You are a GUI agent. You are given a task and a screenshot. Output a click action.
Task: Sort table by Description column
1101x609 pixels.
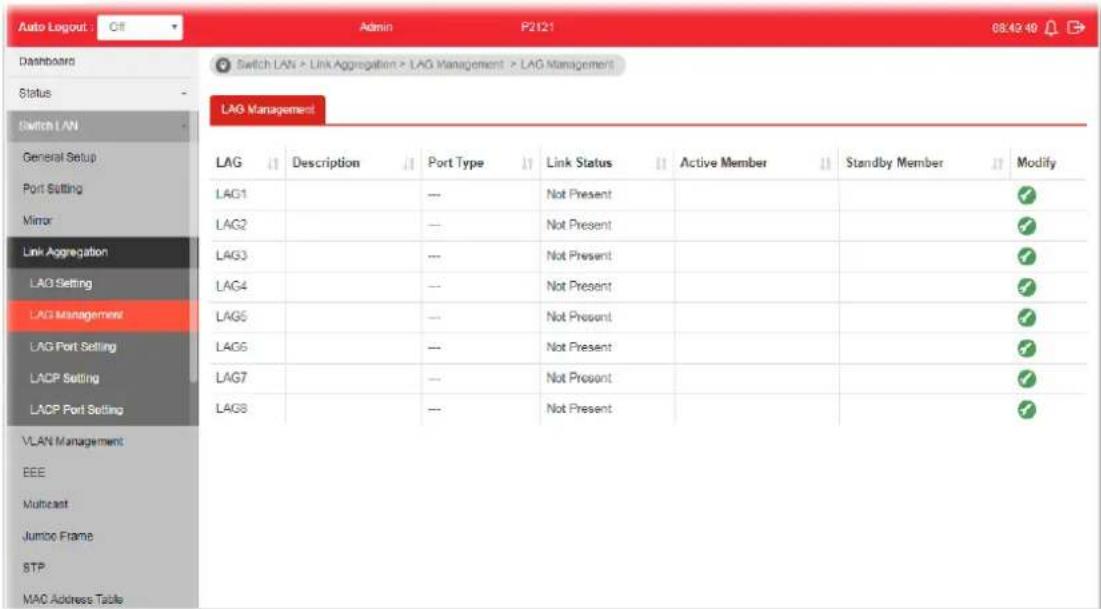click(x=409, y=164)
